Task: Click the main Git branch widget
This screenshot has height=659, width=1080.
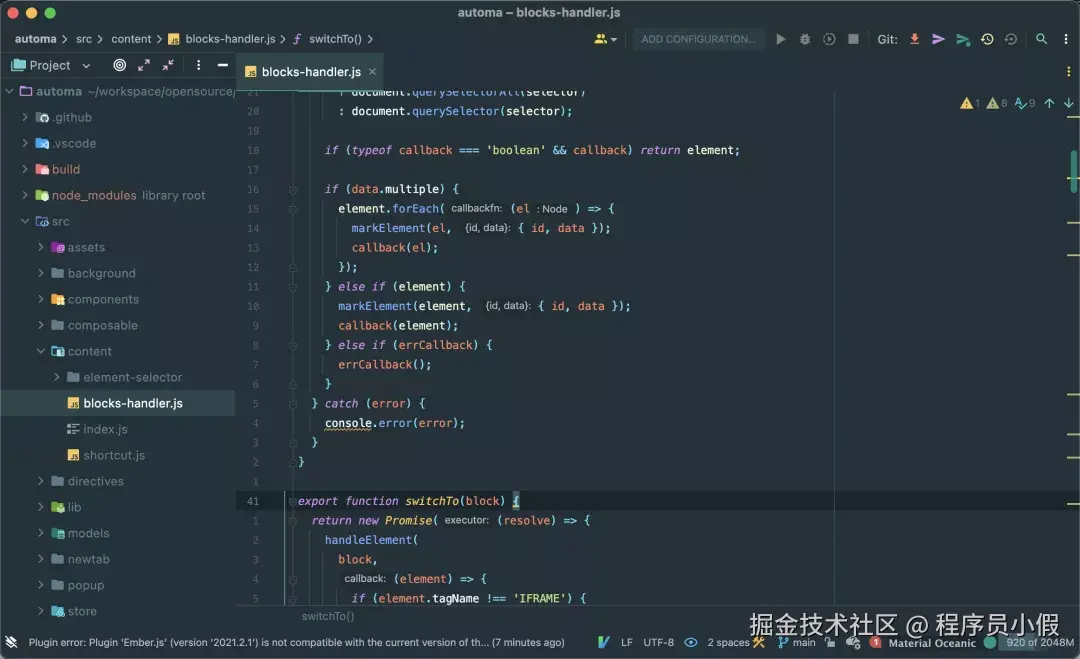Action: pos(797,642)
